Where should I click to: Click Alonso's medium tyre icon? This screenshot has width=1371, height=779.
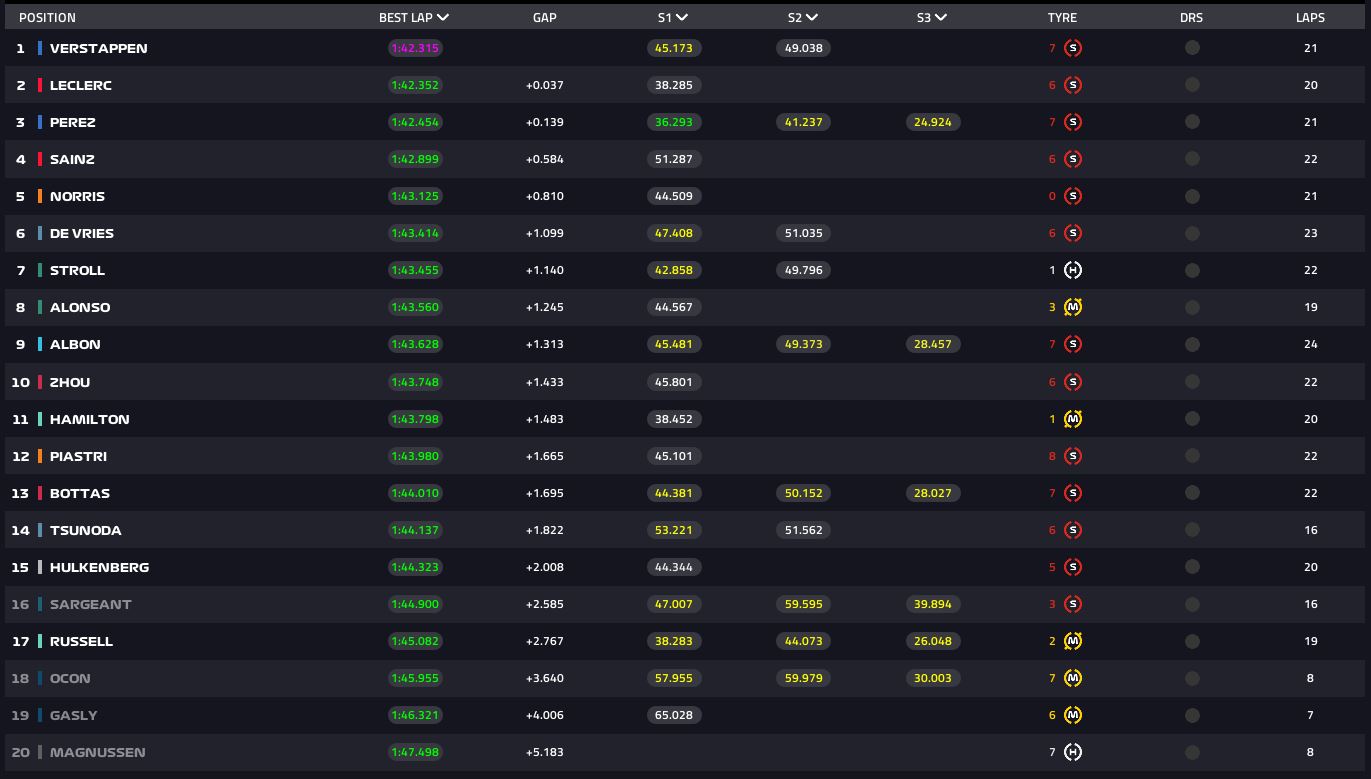point(1073,307)
